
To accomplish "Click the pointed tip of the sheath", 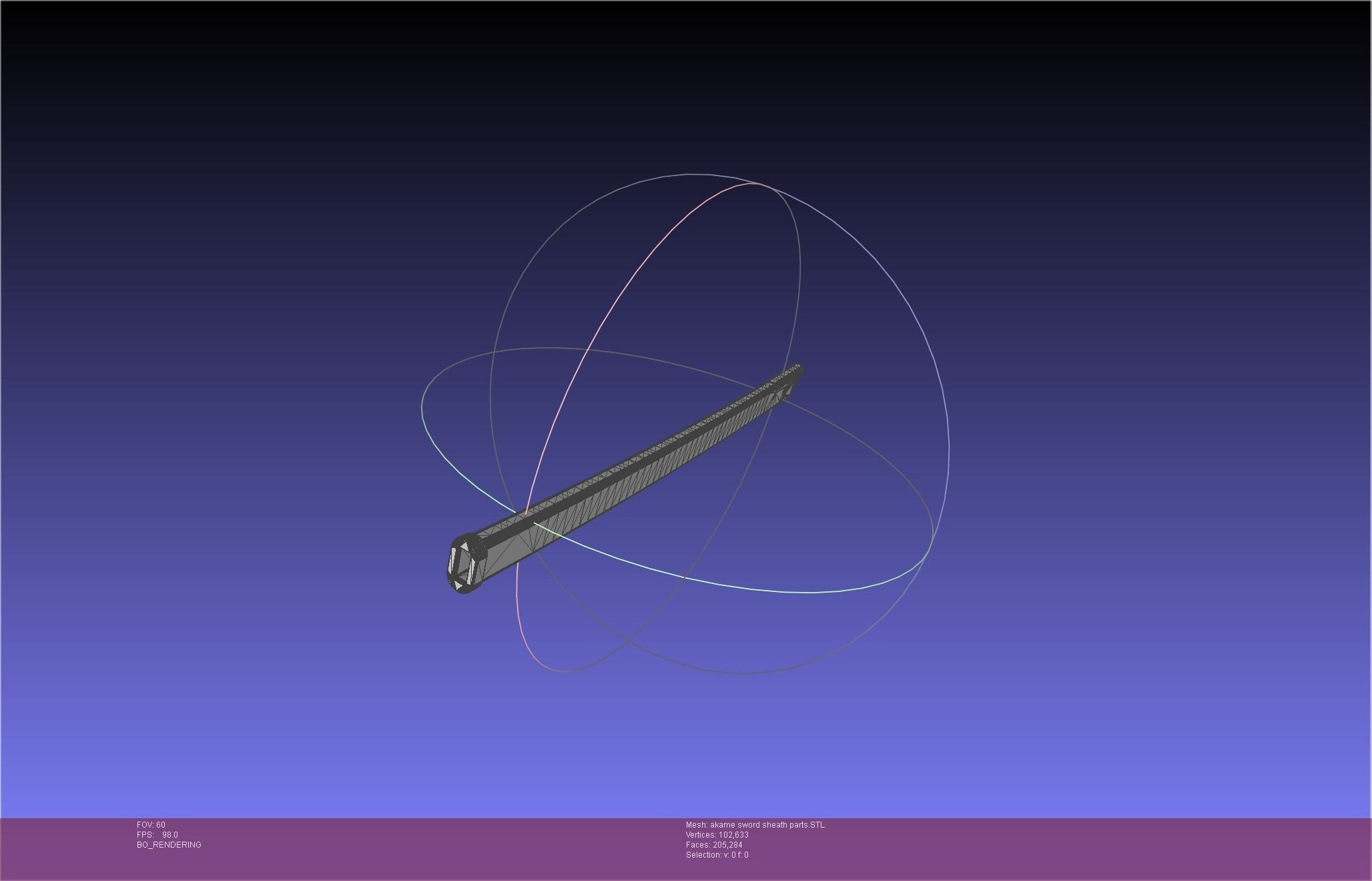I will click(x=798, y=369).
